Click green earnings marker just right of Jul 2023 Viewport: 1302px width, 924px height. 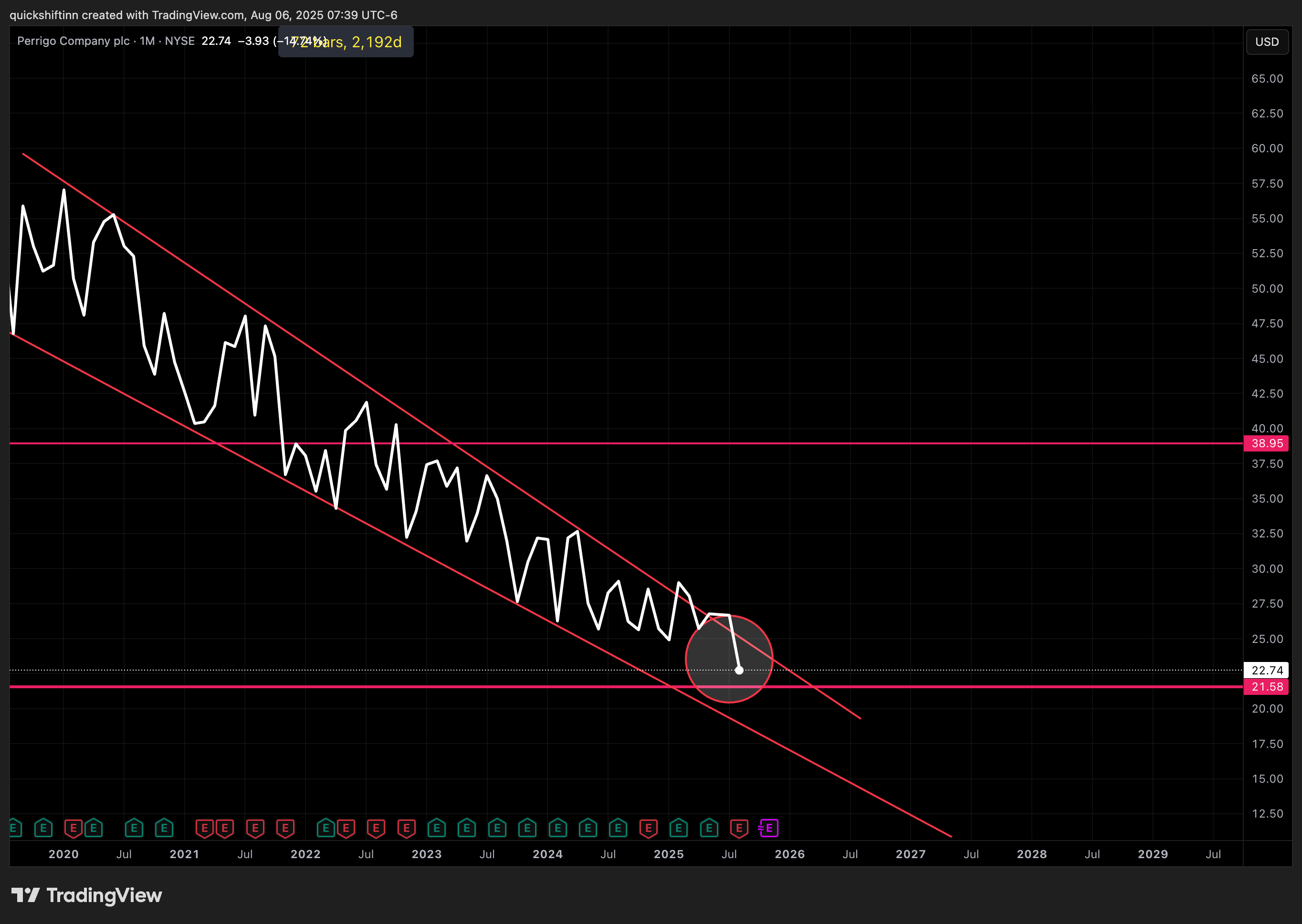(497, 828)
